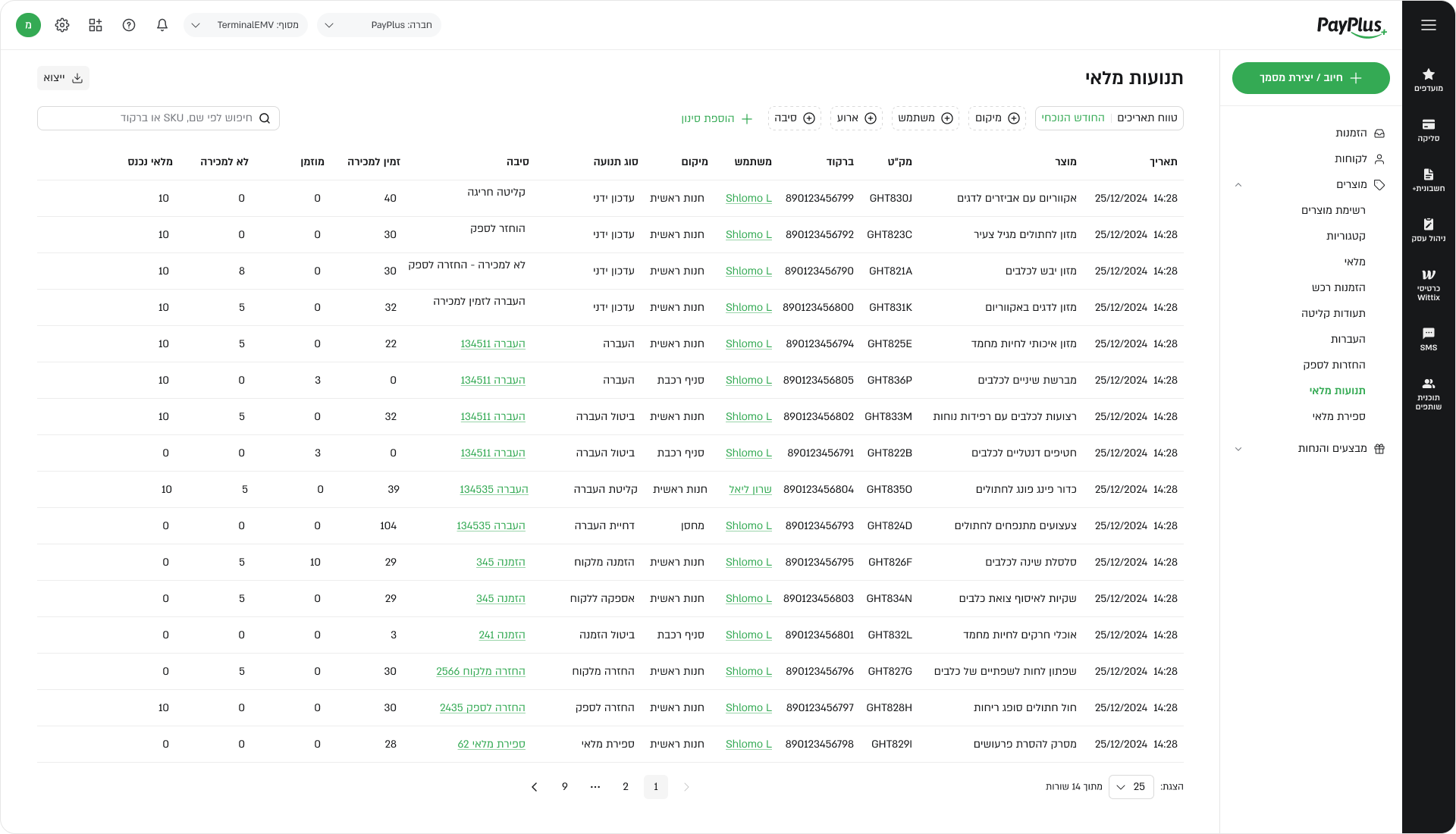
Task: Open the settings gear icon
Action: pyautogui.click(x=62, y=25)
